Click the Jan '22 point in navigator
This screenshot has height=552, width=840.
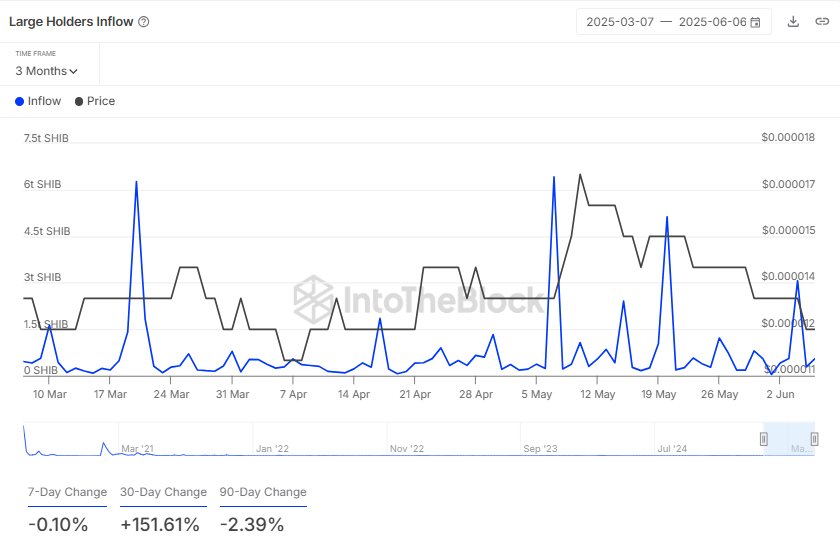[x=272, y=449]
